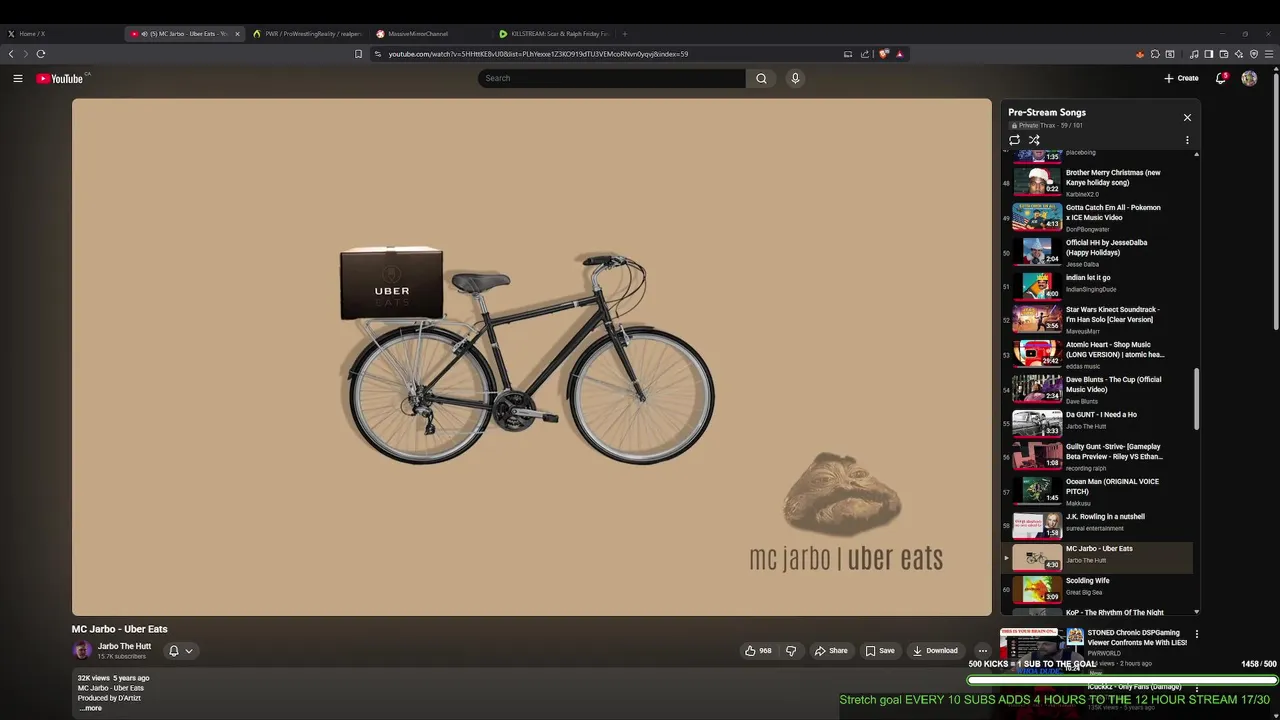Start voice search with microphone icon

coord(795,78)
